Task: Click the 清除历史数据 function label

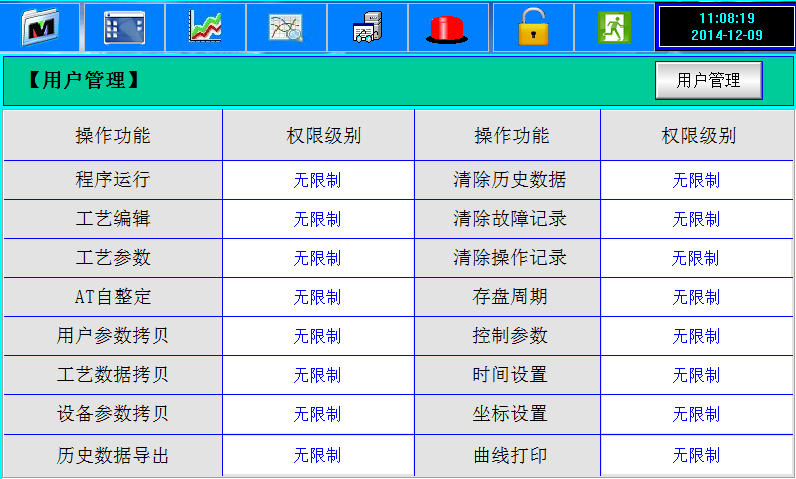Action: [x=510, y=180]
